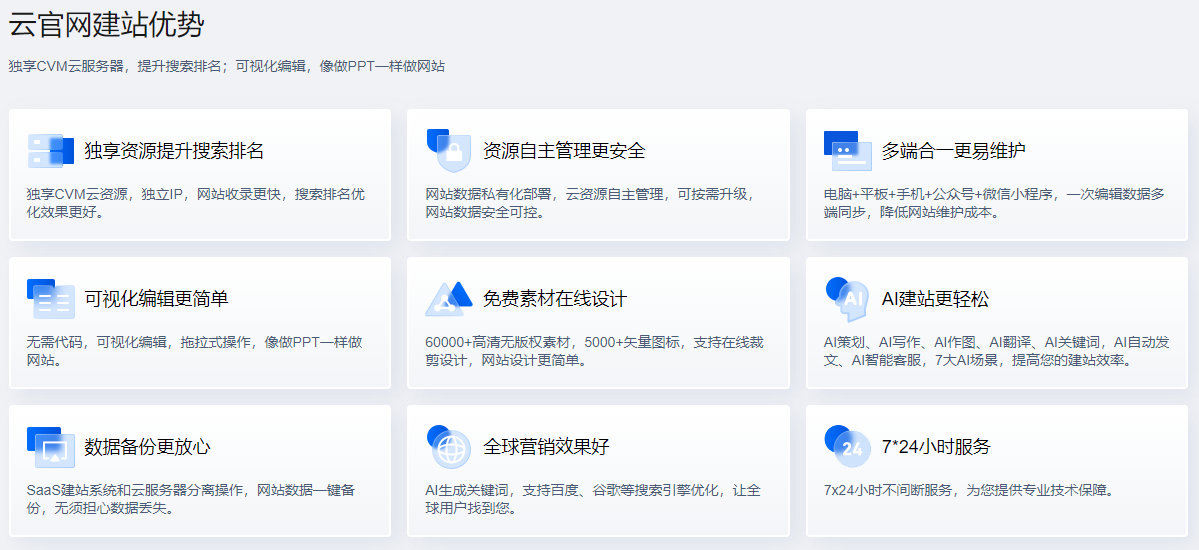This screenshot has height=550, width=1199.
Task: Select the heading 独享资源提升搜索排名
Action: [x=174, y=151]
